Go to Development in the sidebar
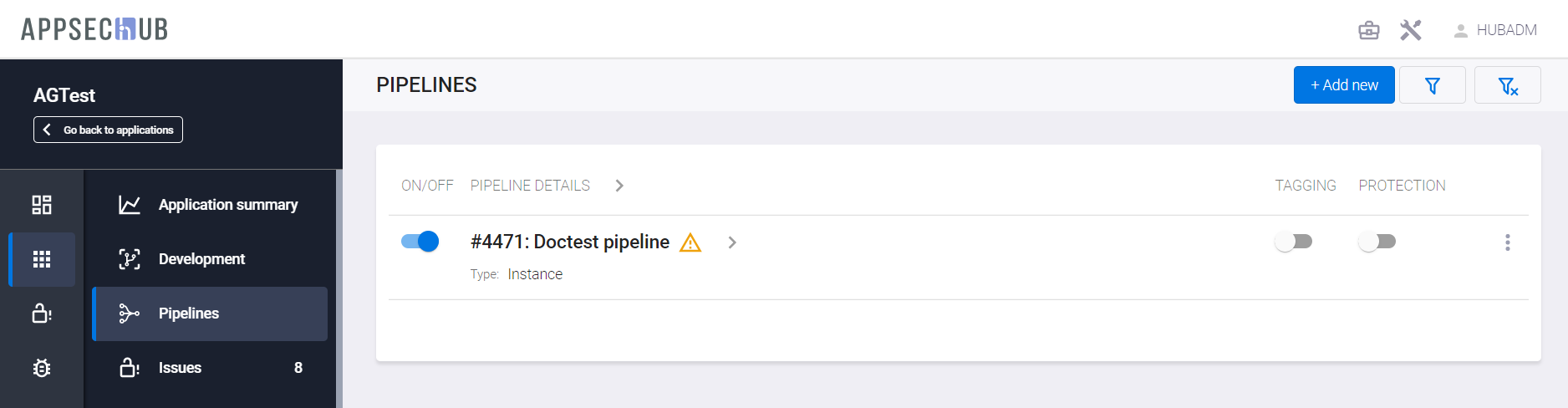 click(x=201, y=259)
